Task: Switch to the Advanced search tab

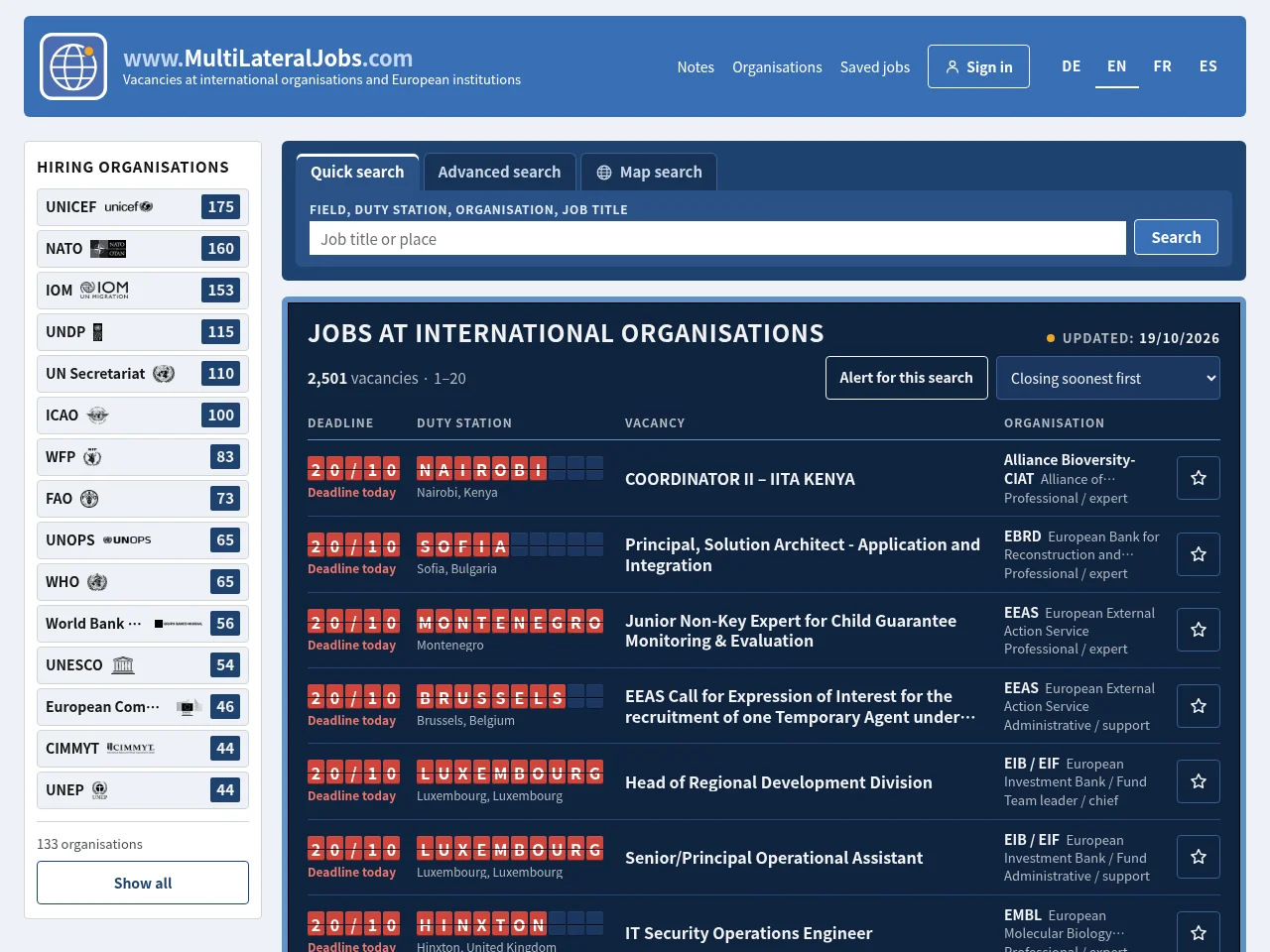Action: tap(499, 172)
